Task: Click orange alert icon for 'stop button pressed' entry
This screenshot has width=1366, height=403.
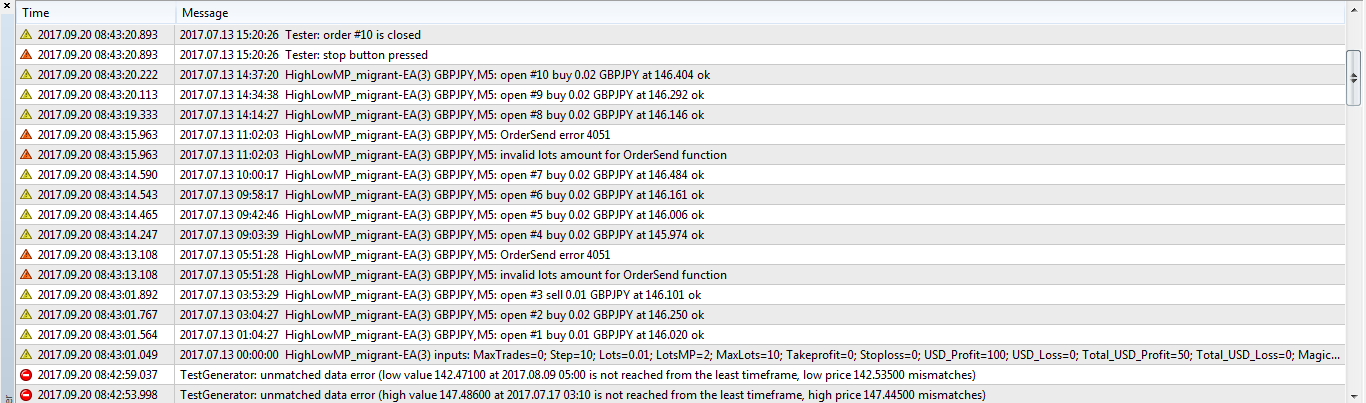Action: 26,55
